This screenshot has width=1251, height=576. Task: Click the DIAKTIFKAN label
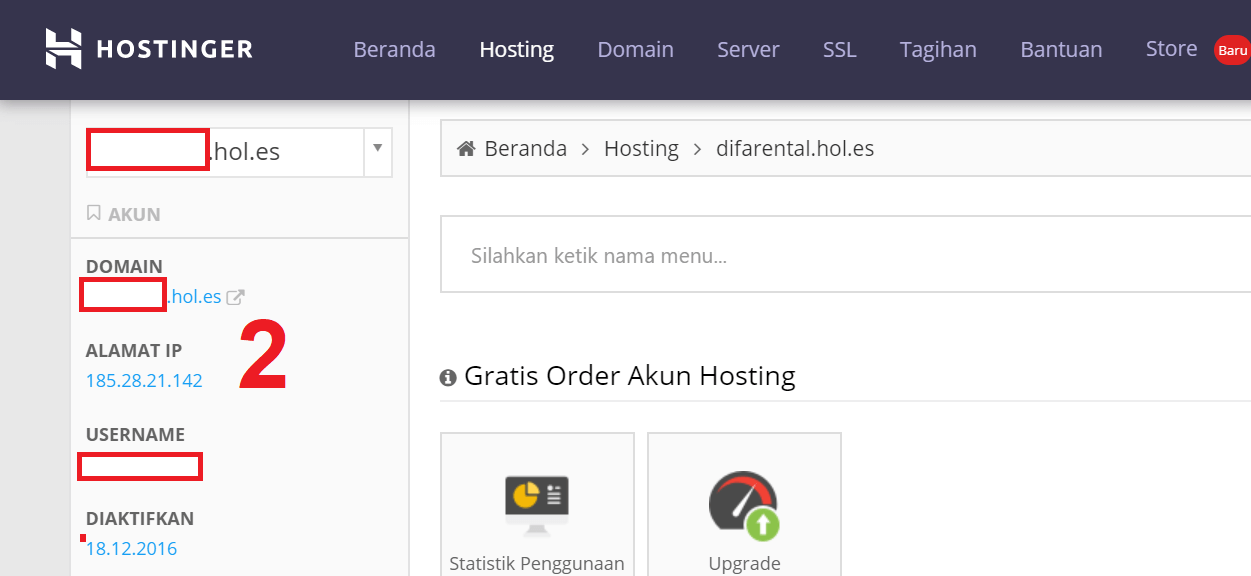[x=140, y=519]
